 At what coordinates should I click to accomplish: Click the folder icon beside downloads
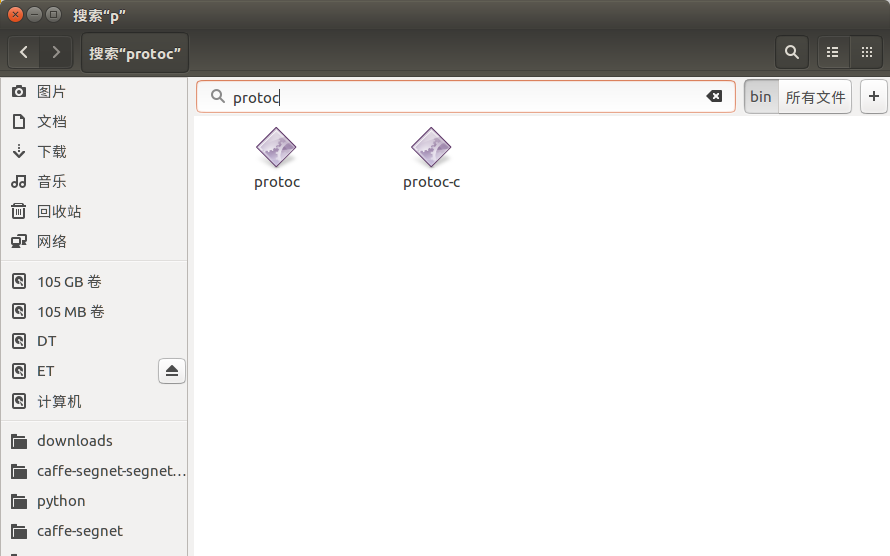[x=19, y=441]
